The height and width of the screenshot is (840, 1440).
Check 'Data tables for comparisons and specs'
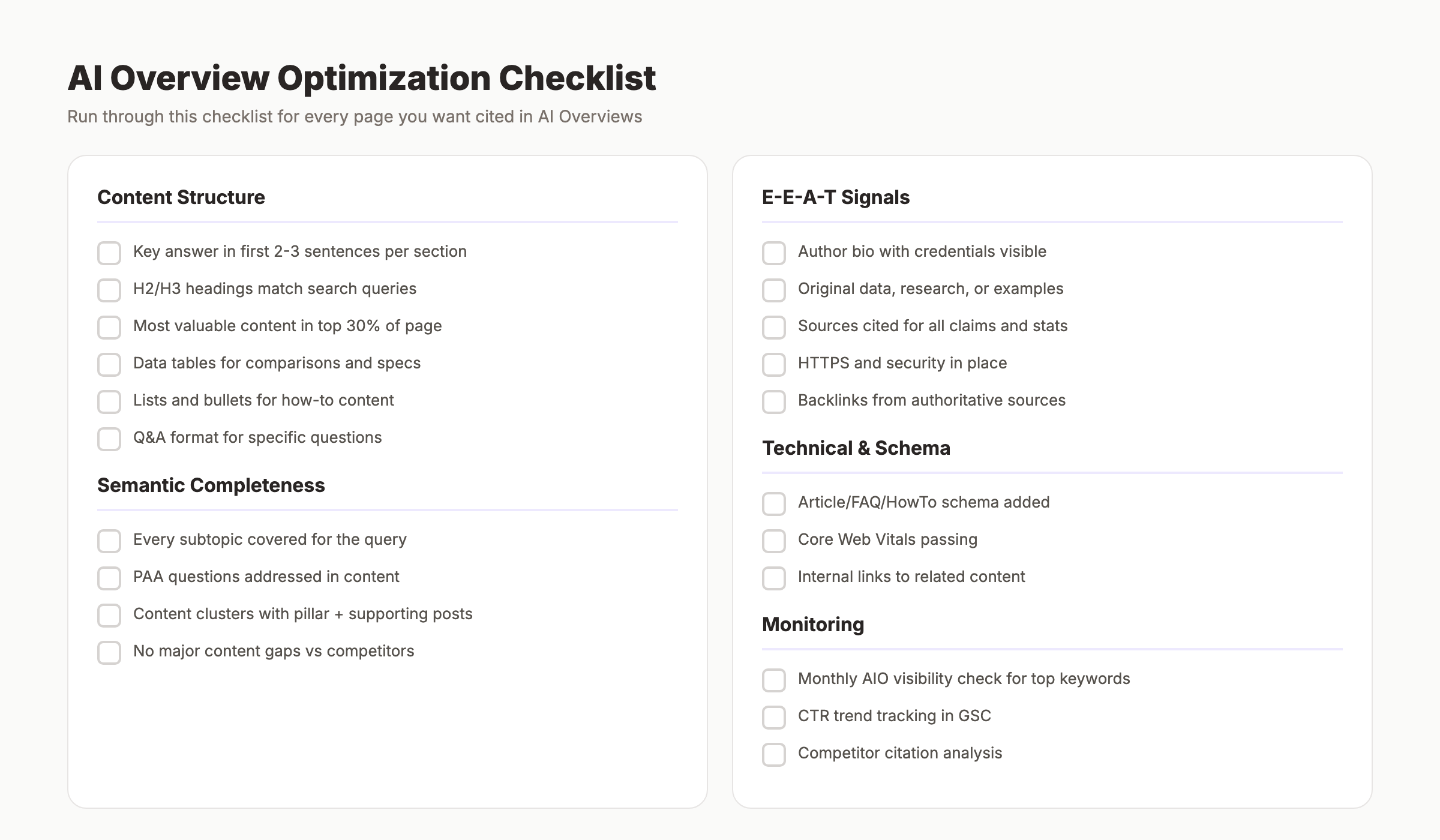(109, 365)
